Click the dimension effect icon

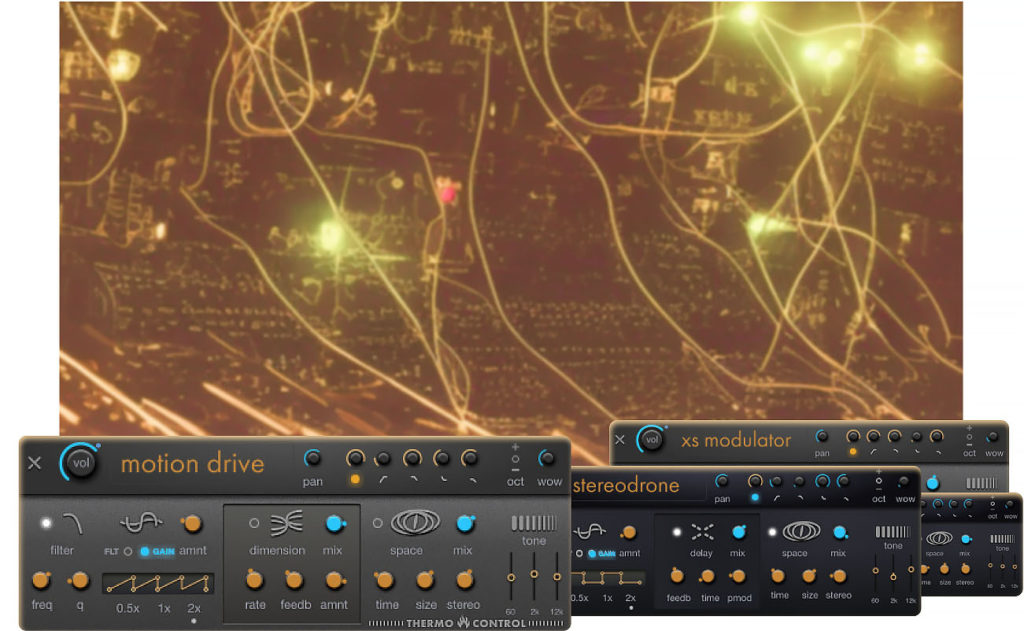click(285, 523)
